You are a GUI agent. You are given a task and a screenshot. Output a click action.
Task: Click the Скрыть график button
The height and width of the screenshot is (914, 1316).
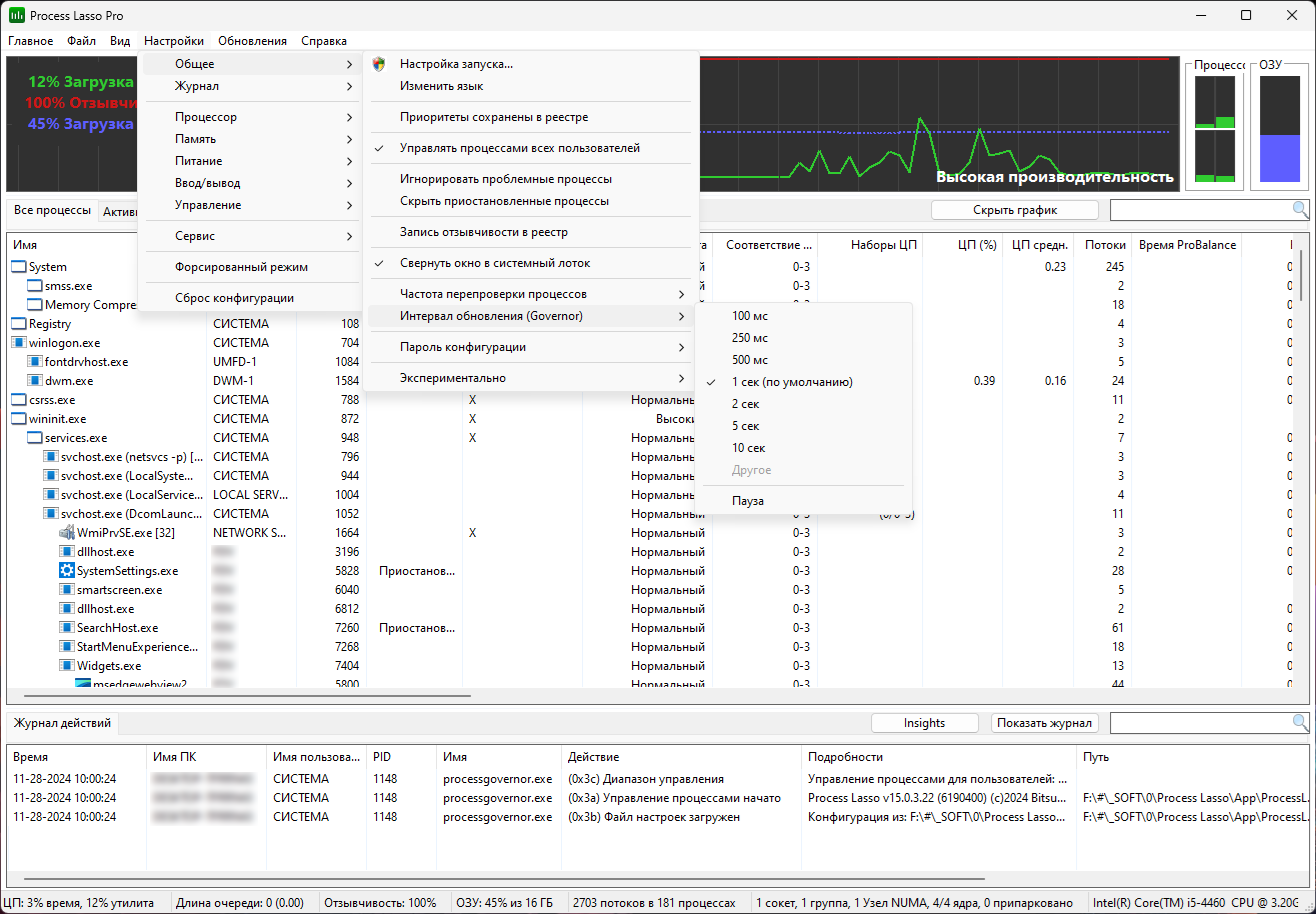point(1015,210)
